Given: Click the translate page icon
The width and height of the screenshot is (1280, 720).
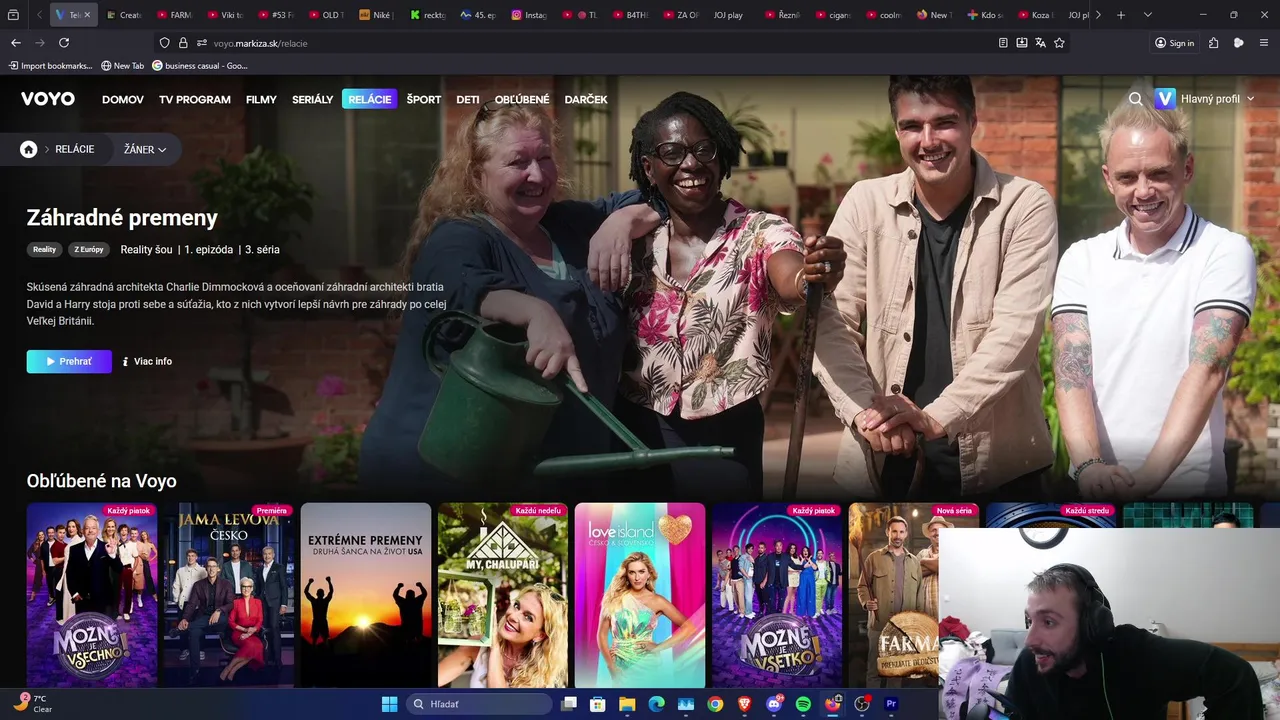Looking at the screenshot, I should [x=1040, y=43].
